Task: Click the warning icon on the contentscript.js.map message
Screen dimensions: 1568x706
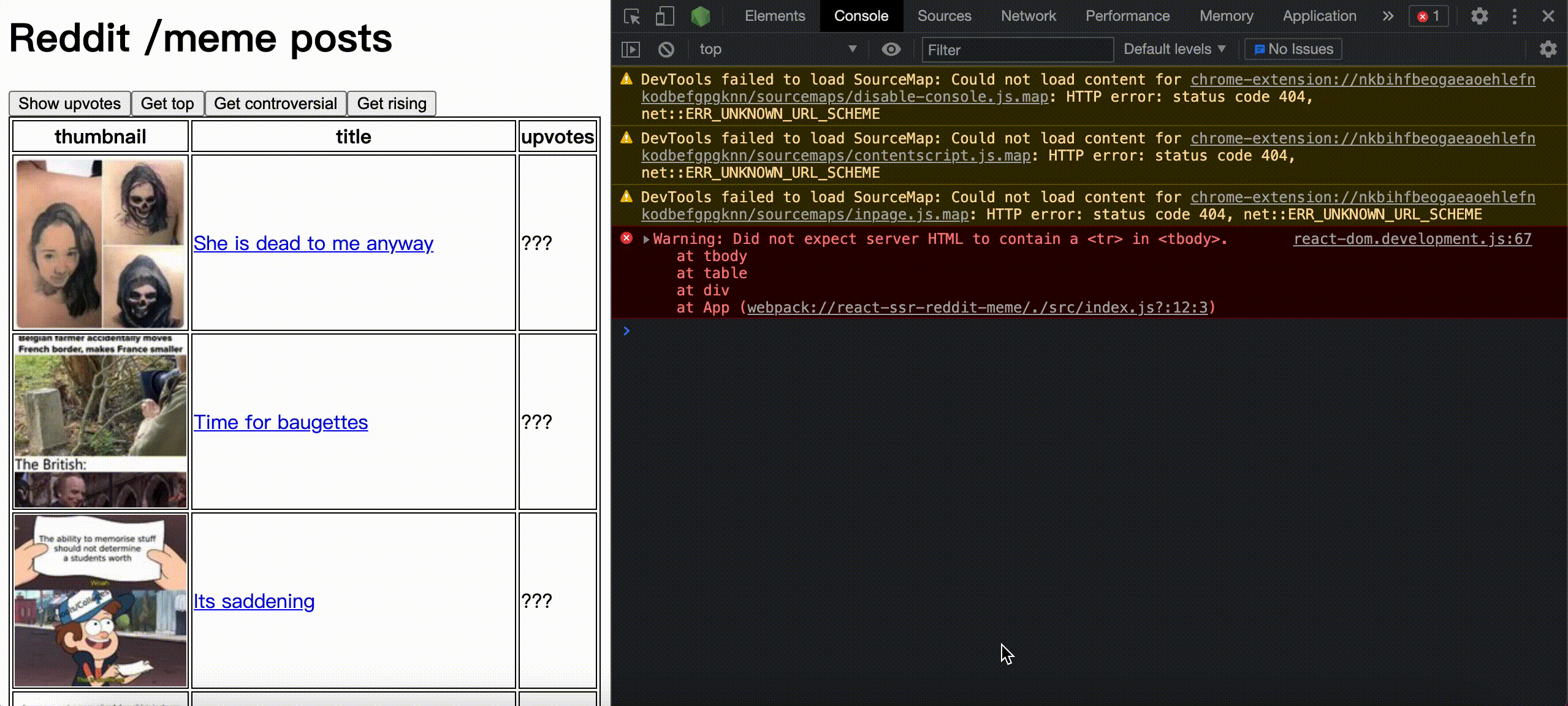Action: pos(626,137)
